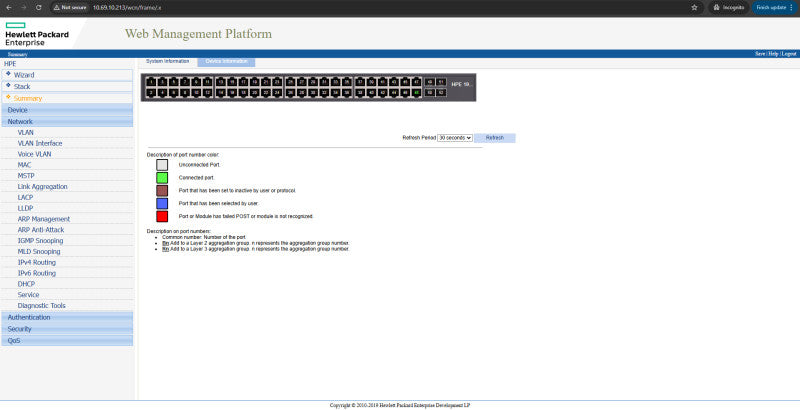This screenshot has height=410, width=800.
Task: Select port 47 on the switch panel
Action: (x=416, y=82)
